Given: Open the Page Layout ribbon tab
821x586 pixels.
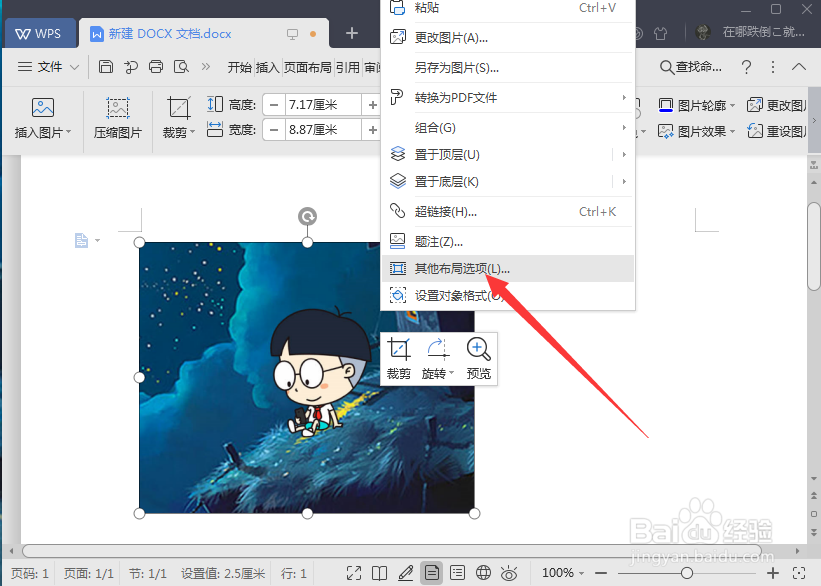Looking at the screenshot, I should (x=308, y=67).
